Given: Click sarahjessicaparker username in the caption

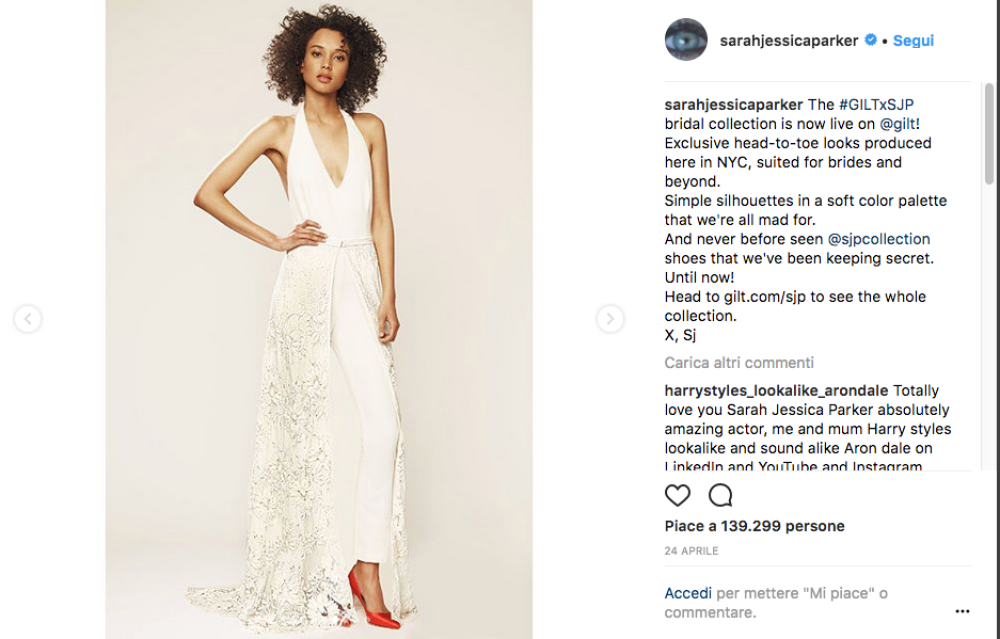Looking at the screenshot, I should pyautogui.click(x=733, y=105).
